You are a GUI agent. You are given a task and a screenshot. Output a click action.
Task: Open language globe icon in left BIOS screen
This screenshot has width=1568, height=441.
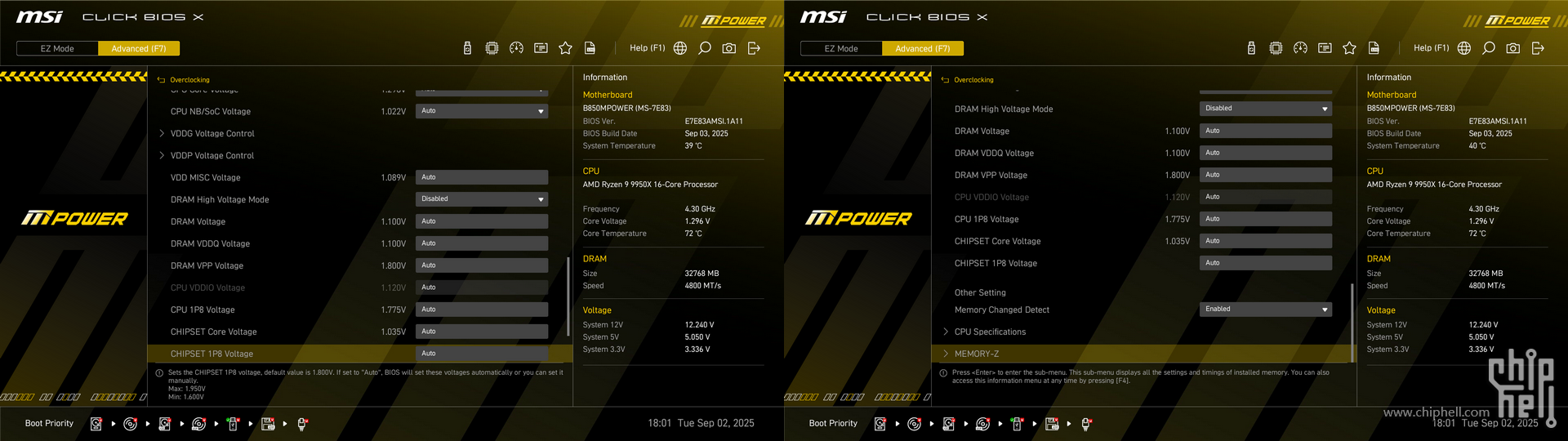pyautogui.click(x=680, y=48)
